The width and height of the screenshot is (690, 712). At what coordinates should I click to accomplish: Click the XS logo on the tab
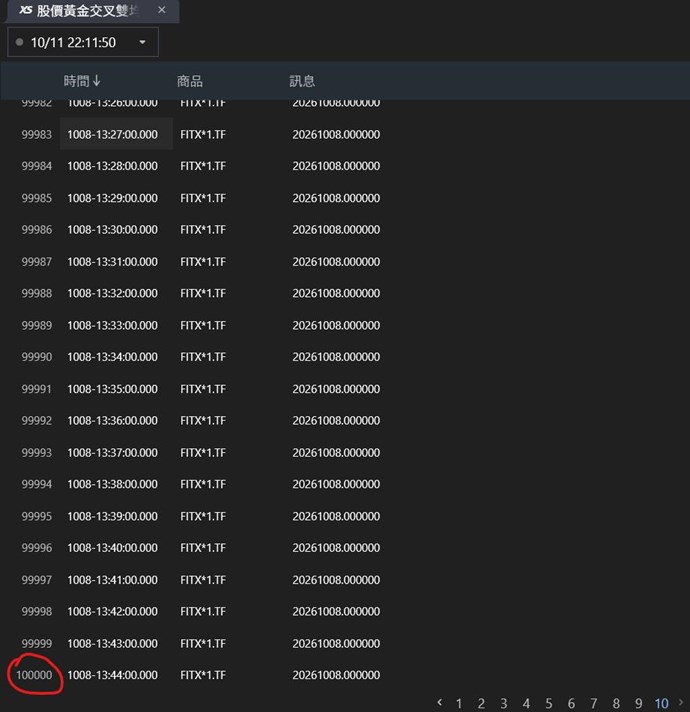point(25,10)
